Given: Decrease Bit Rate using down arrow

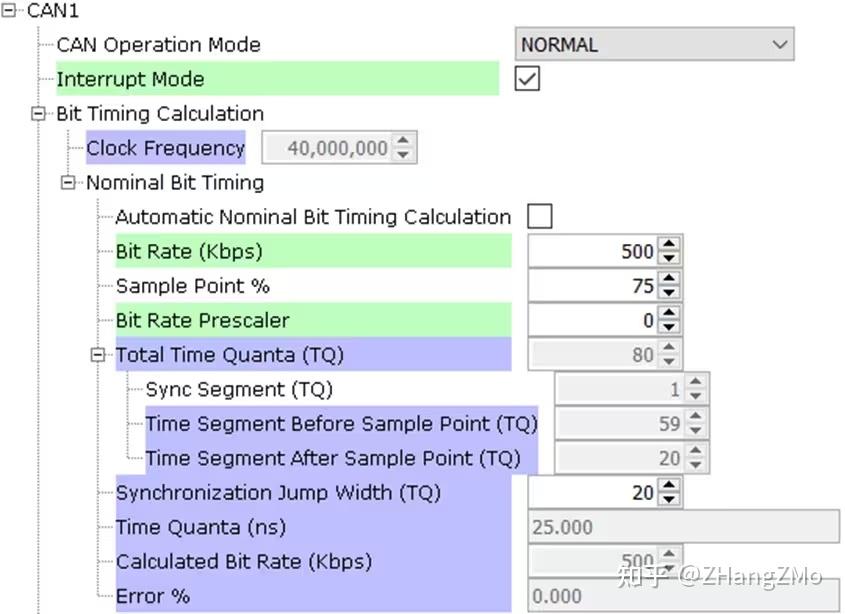Looking at the screenshot, I should point(669,258).
